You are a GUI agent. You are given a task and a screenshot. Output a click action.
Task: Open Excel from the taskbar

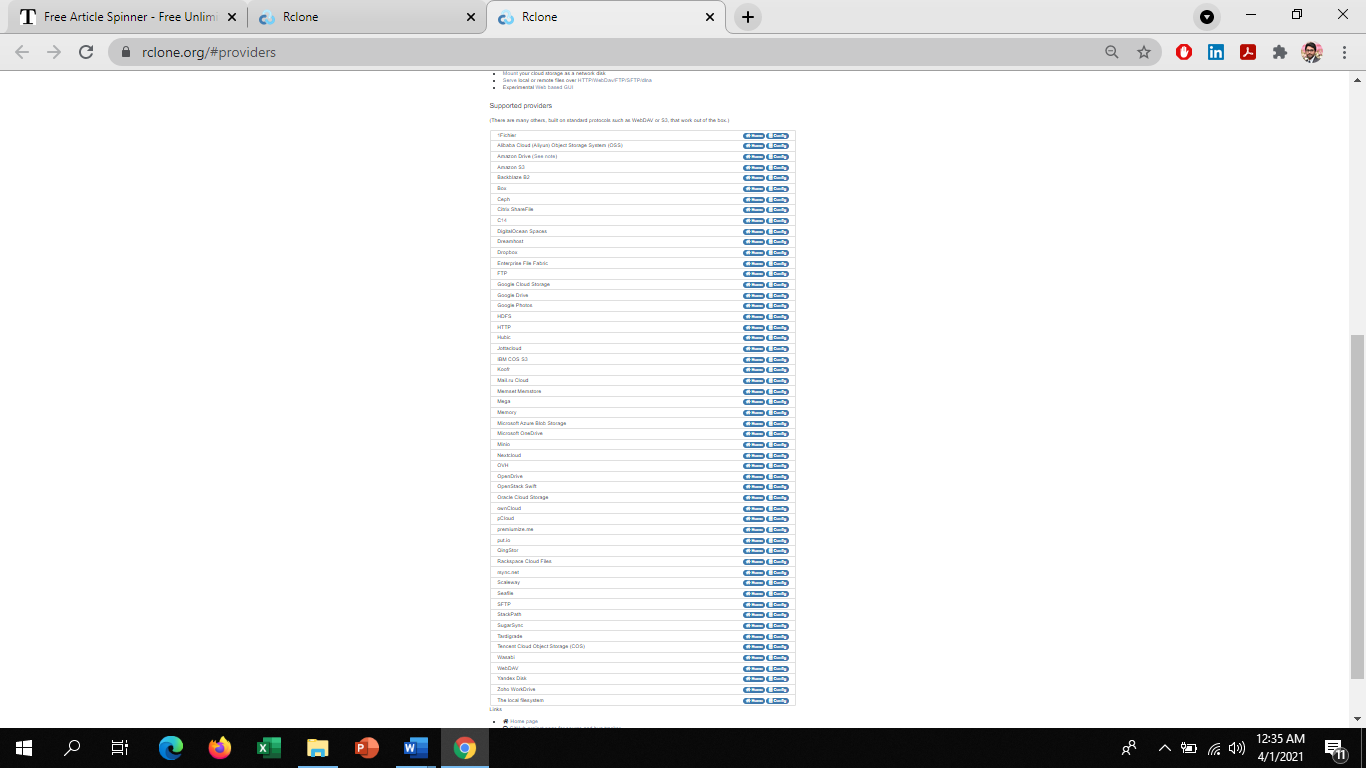(x=269, y=748)
